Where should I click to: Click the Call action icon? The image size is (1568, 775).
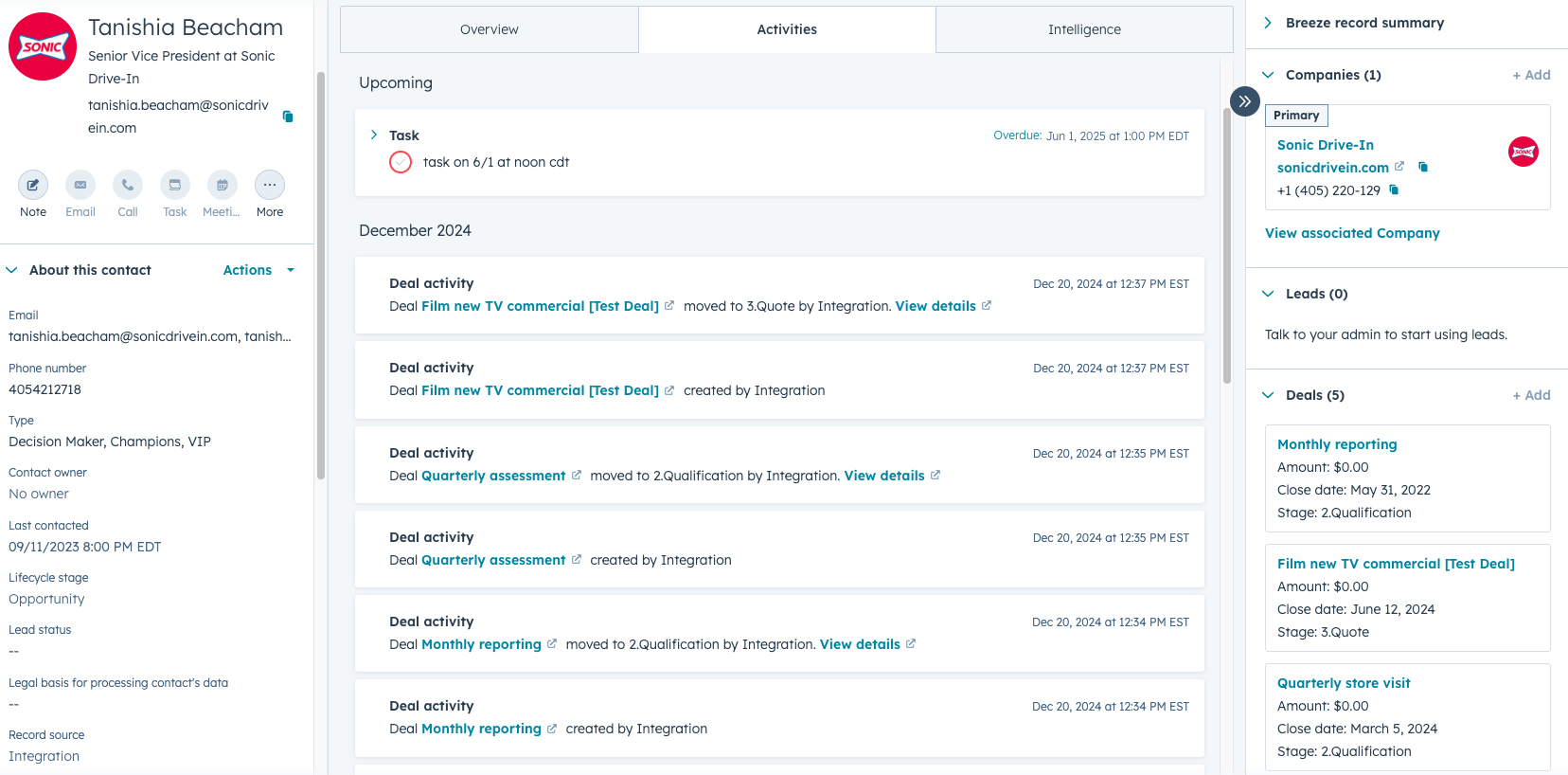point(128,185)
